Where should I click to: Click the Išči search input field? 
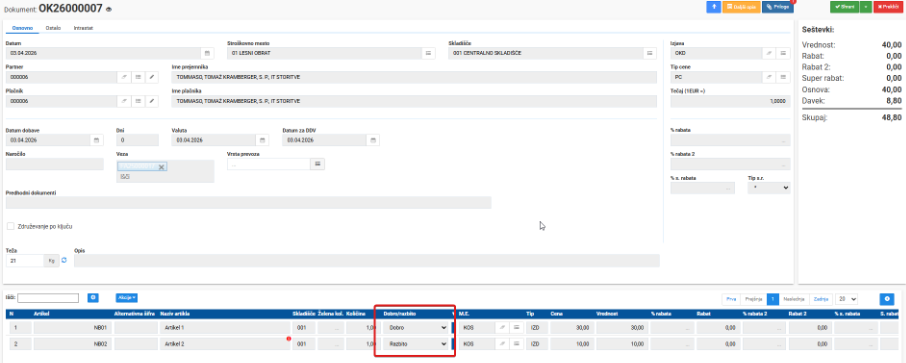[48, 298]
